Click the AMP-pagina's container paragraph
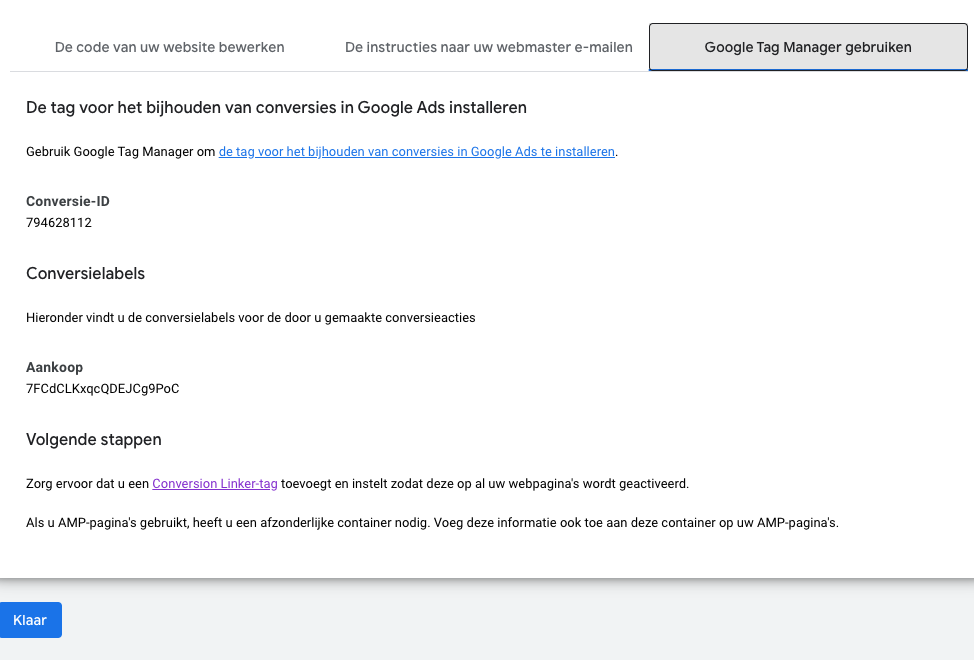Viewport: 974px width, 660px height. coord(432,523)
